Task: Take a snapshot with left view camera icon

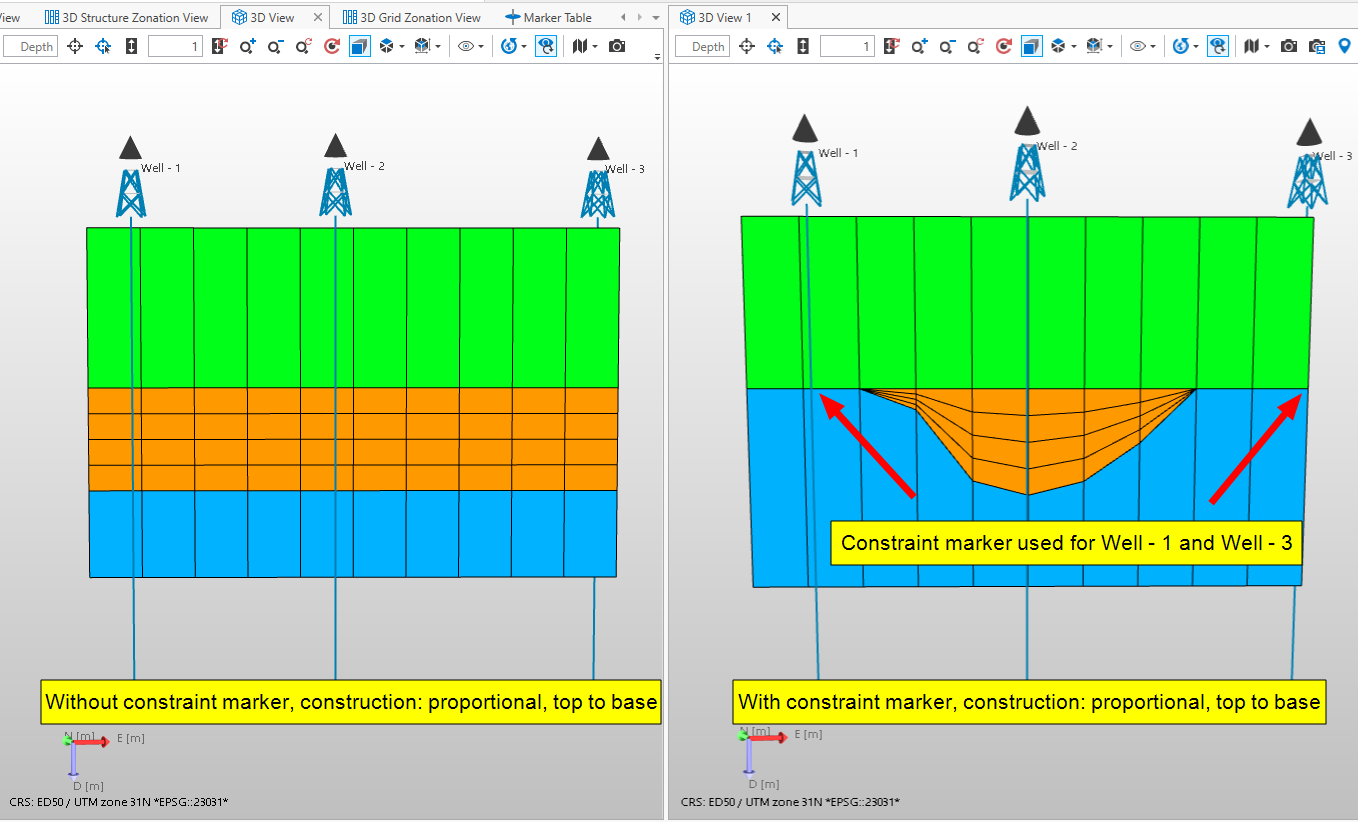Action: pos(617,46)
